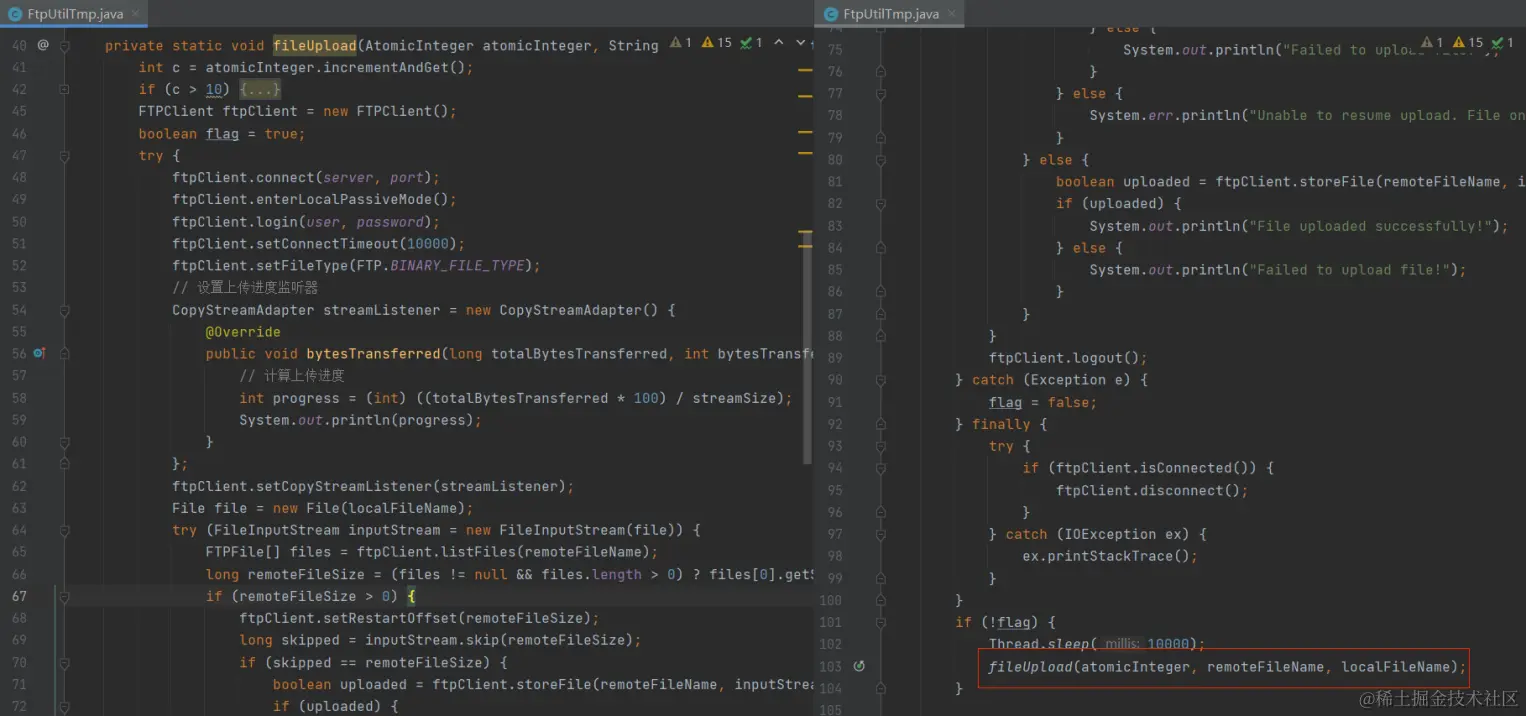Screen dimensions: 1527x717
Task: Click the override gutter icon on line 56
Action: pyautogui.click(x=39, y=354)
